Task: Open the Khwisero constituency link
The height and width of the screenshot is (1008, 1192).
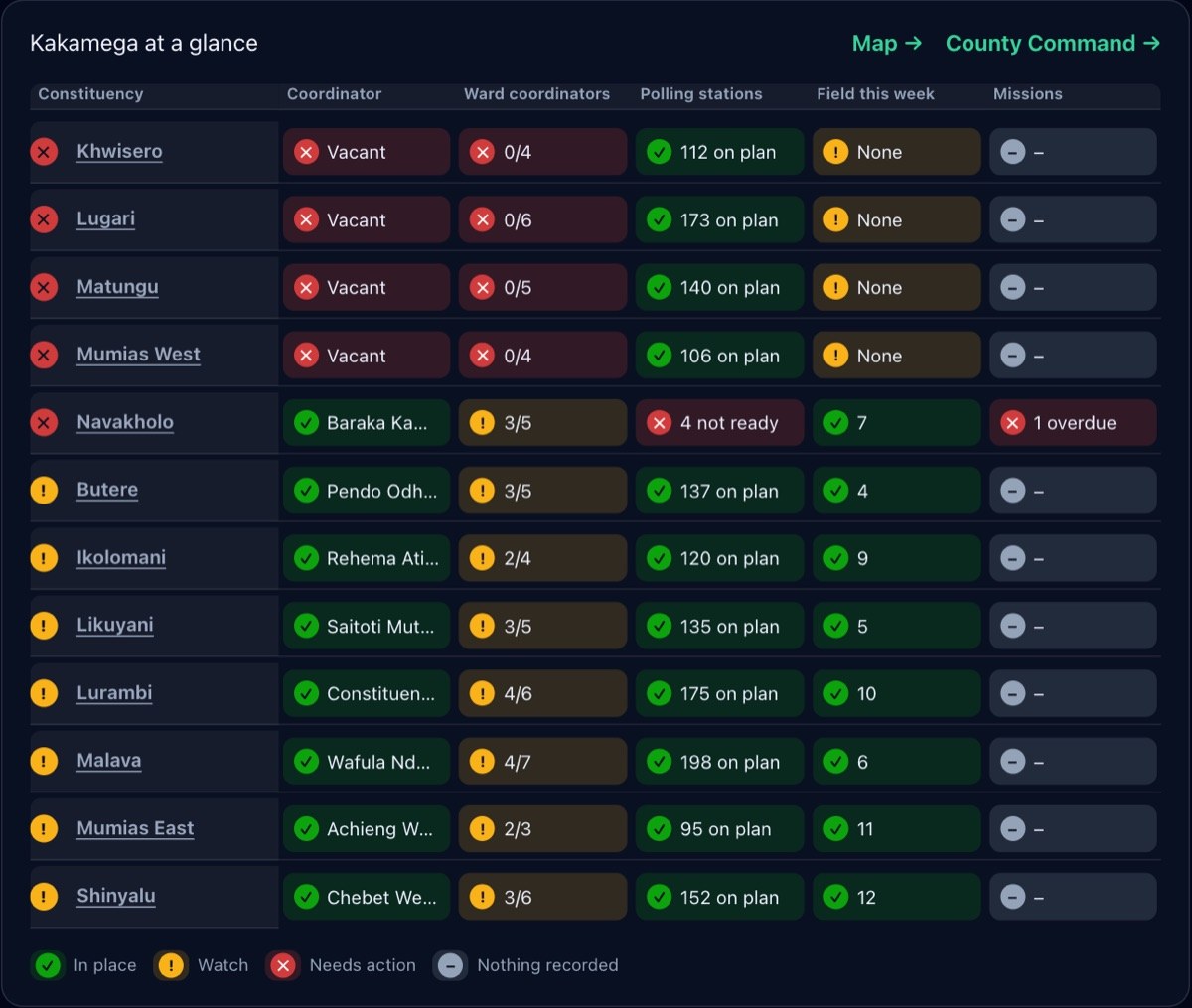Action: pyautogui.click(x=119, y=152)
